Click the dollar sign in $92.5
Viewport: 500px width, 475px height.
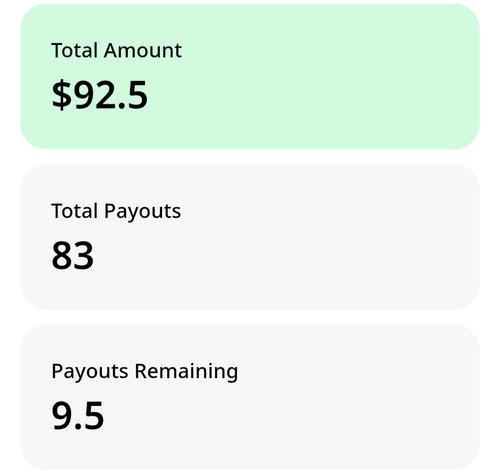click(x=62, y=96)
